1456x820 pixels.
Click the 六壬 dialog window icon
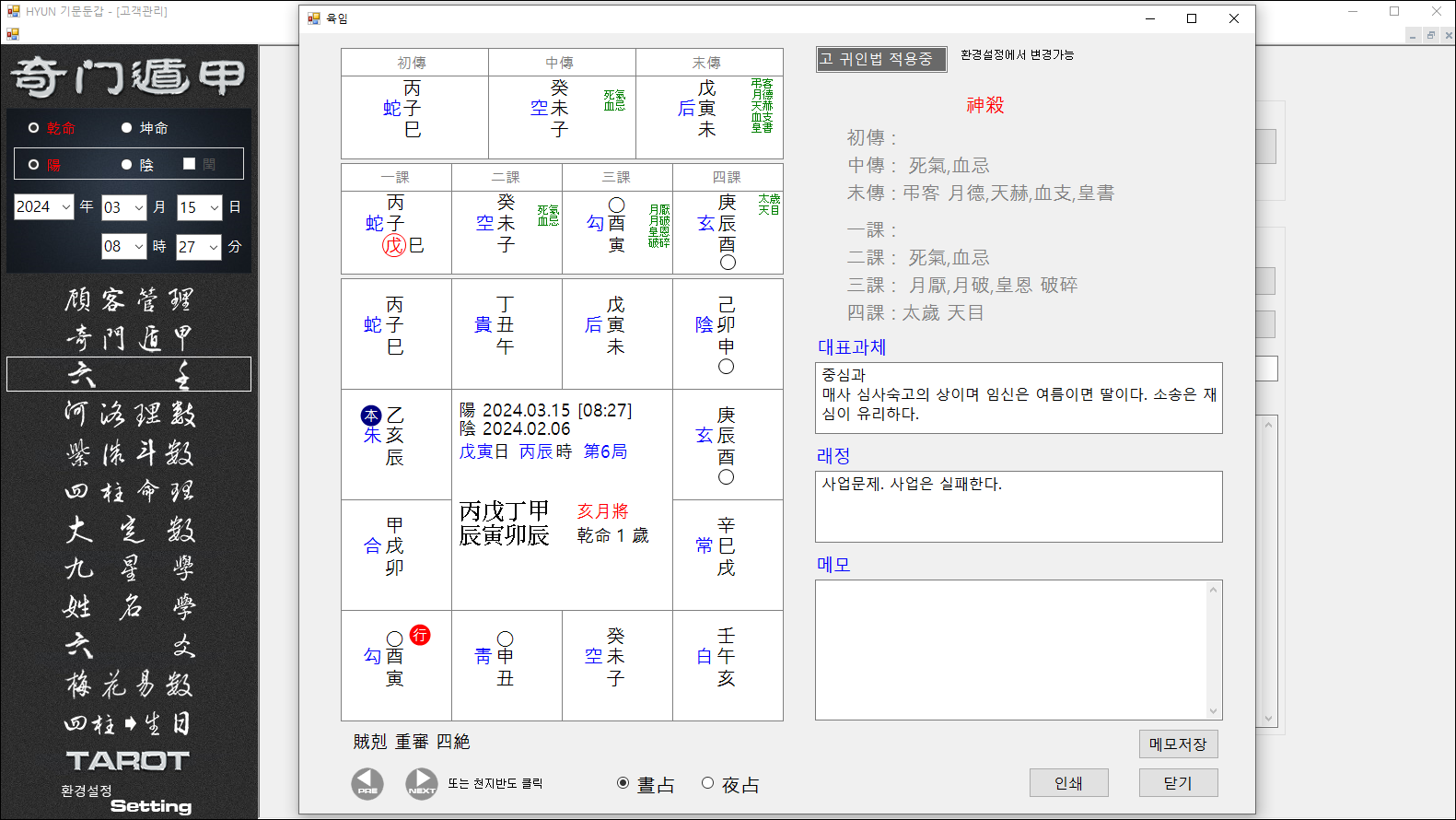(x=314, y=18)
